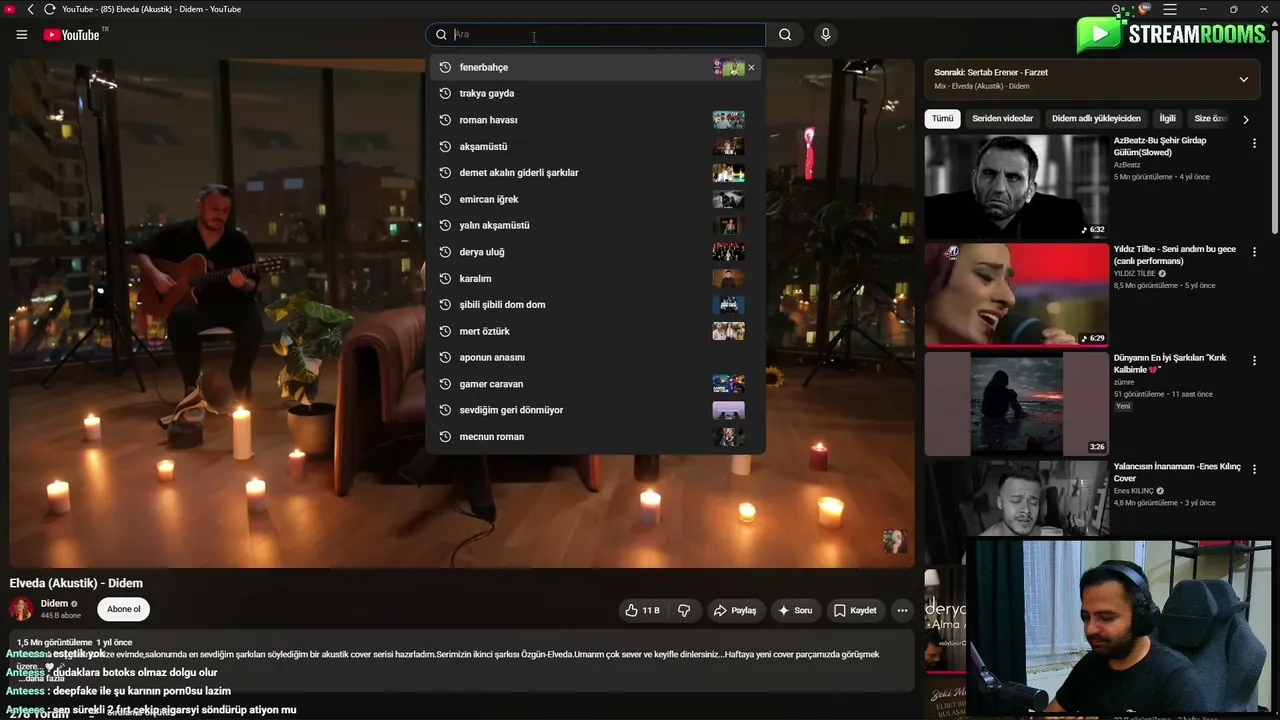Play AzBeatz Bu Şehir Girdap thumbnail

coord(1016,186)
